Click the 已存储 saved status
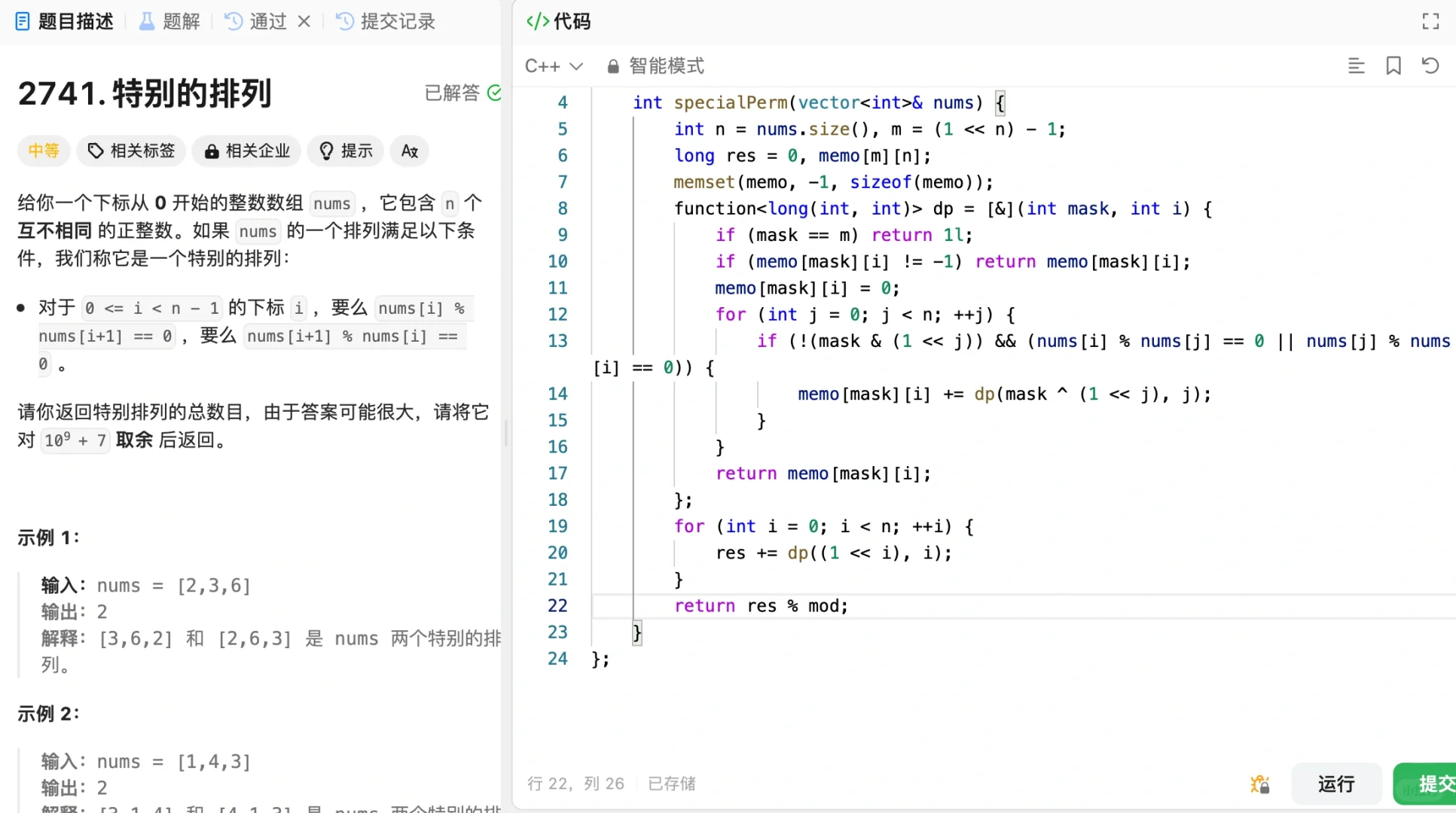1456x813 pixels. (x=672, y=784)
